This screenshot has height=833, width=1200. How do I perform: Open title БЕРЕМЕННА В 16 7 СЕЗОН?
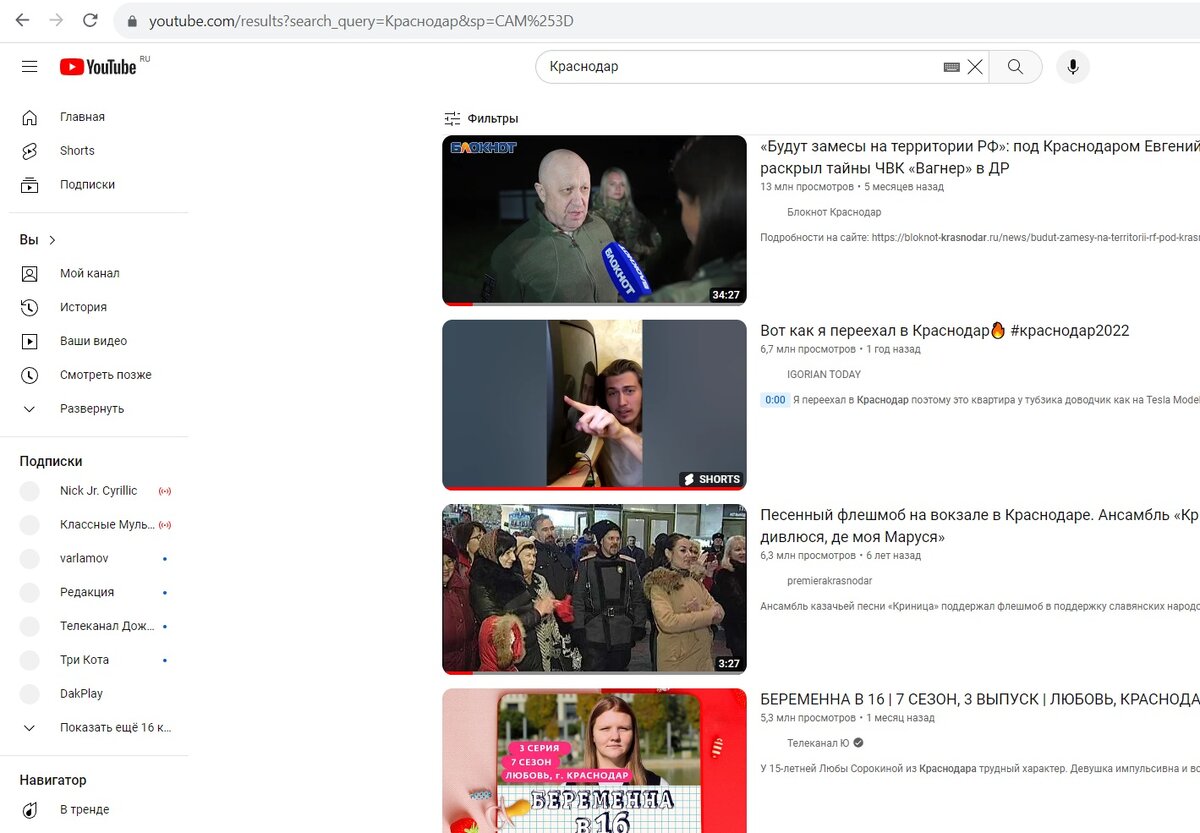pos(980,699)
